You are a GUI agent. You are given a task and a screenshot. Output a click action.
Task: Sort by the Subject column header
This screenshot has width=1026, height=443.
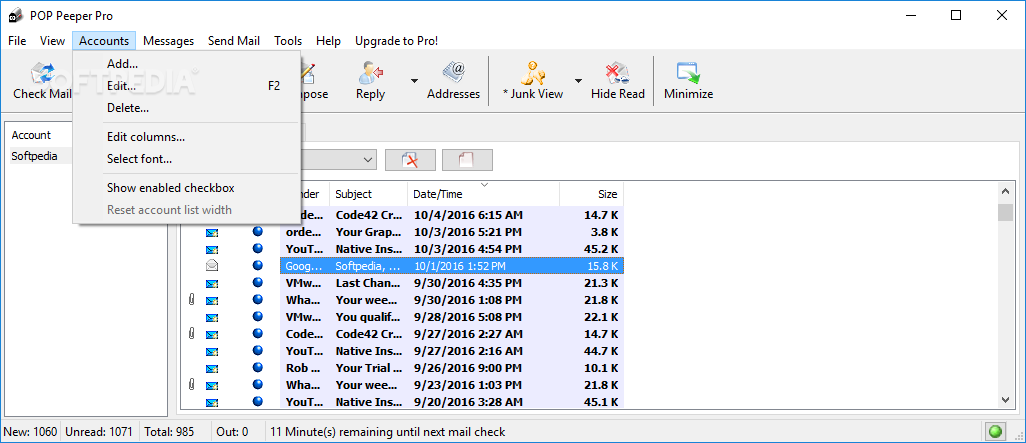coord(368,194)
